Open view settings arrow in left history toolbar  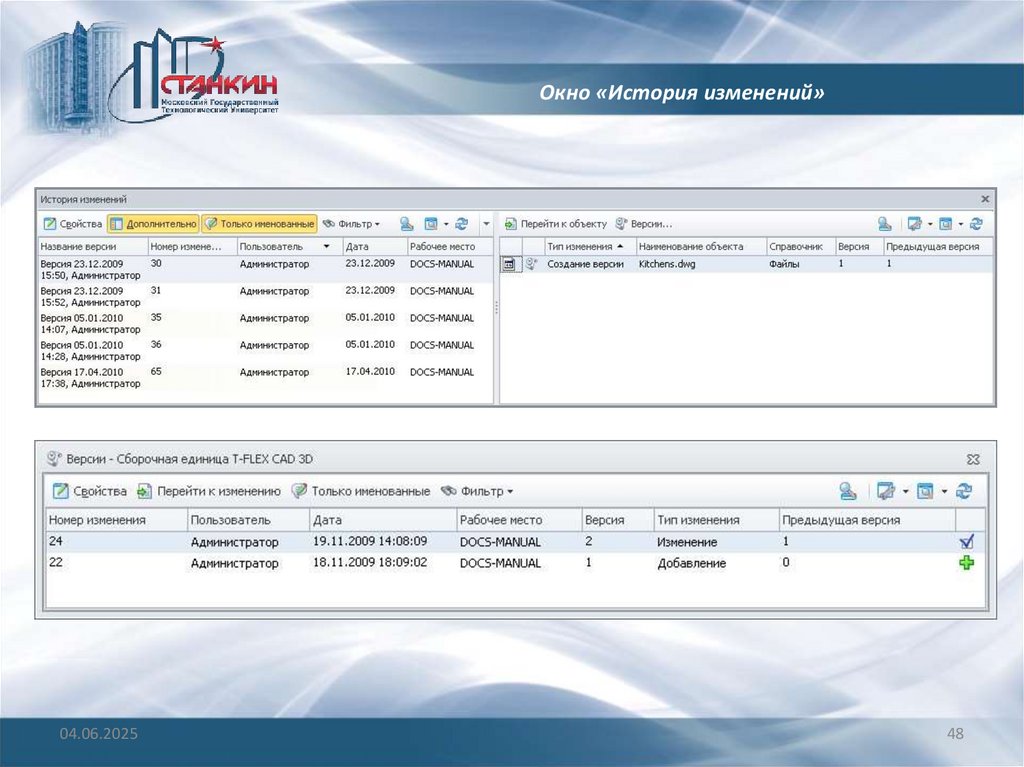446,224
